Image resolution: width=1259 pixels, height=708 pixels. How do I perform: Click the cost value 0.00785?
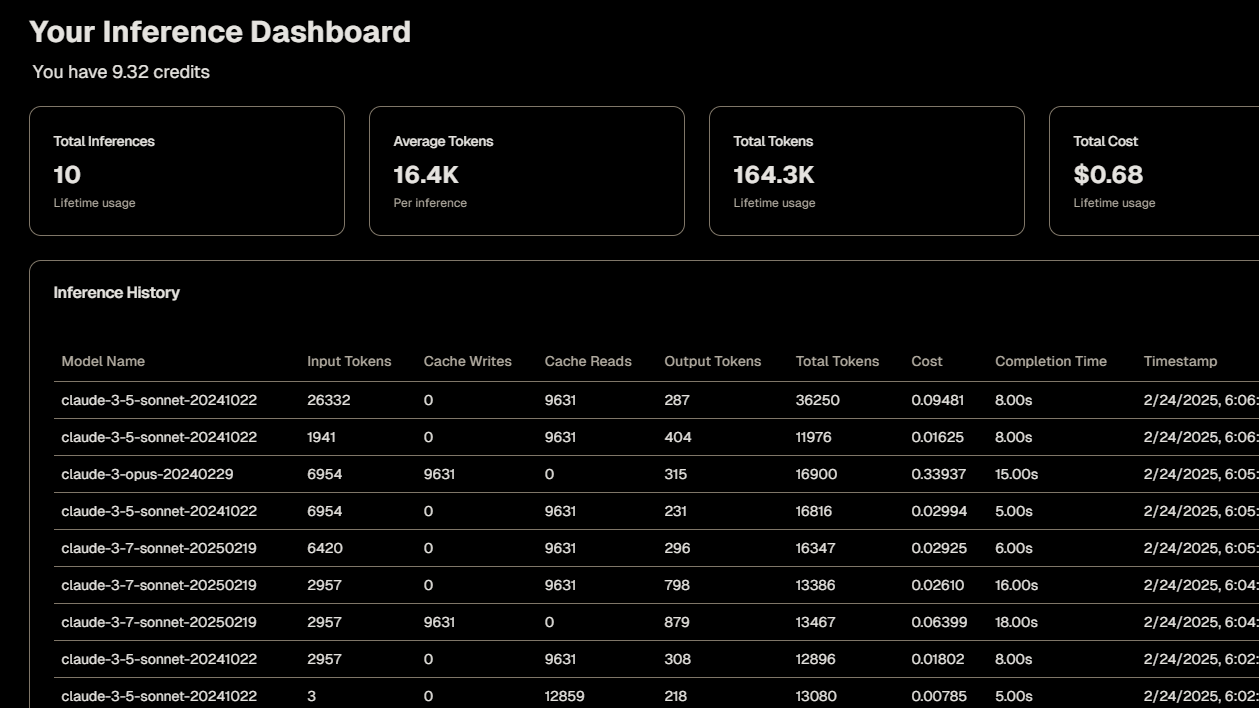click(938, 696)
